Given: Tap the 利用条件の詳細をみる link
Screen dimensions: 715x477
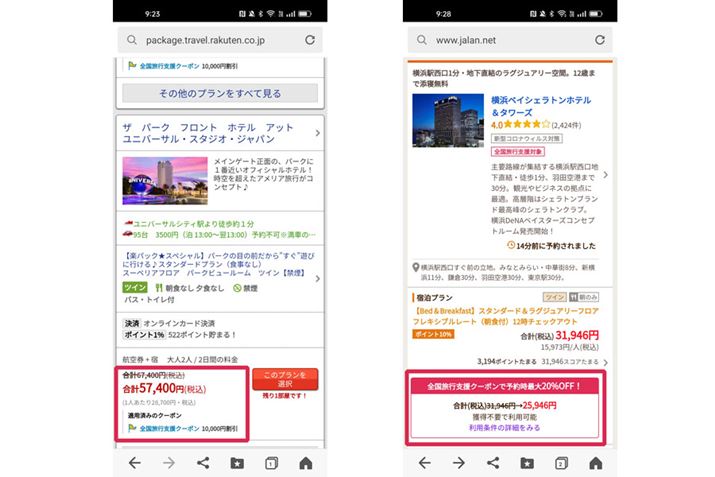Looking at the screenshot, I should point(505,428).
